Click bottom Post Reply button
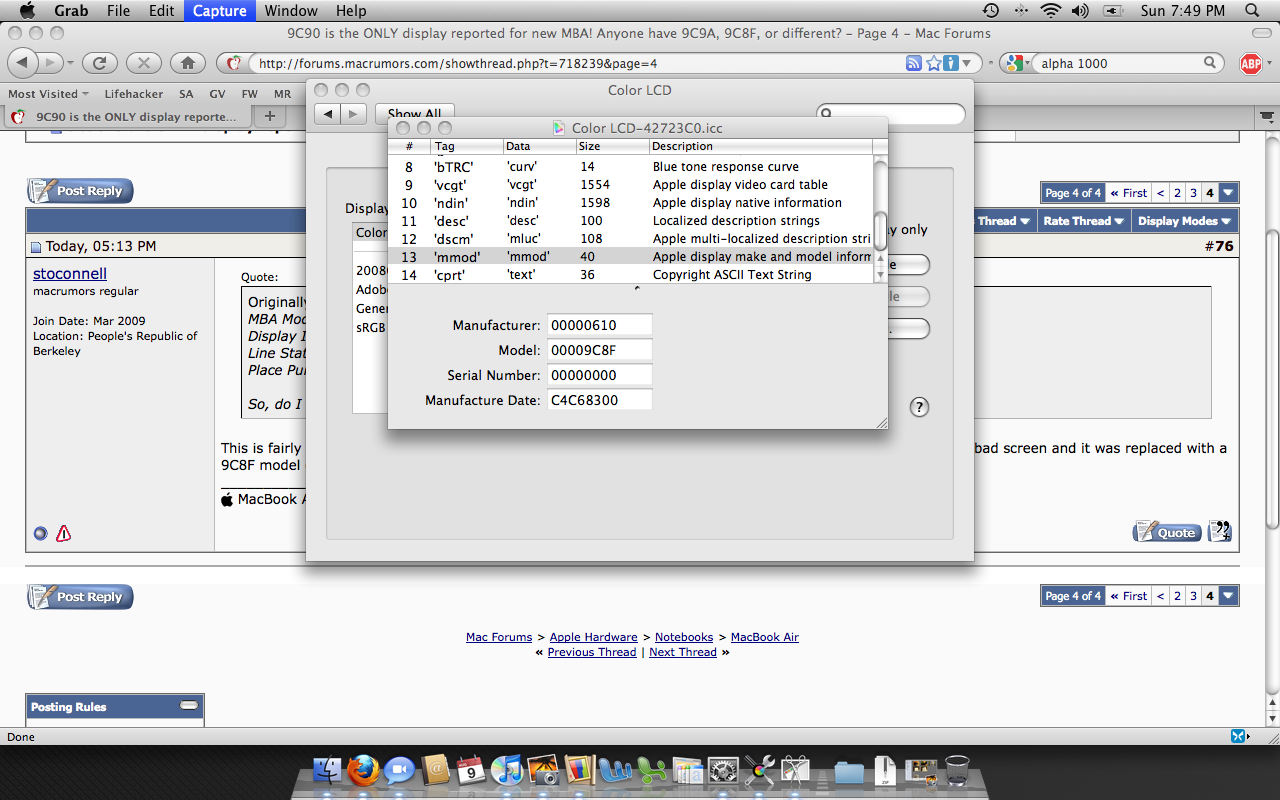Viewport: 1280px width, 800px height. coord(80,597)
